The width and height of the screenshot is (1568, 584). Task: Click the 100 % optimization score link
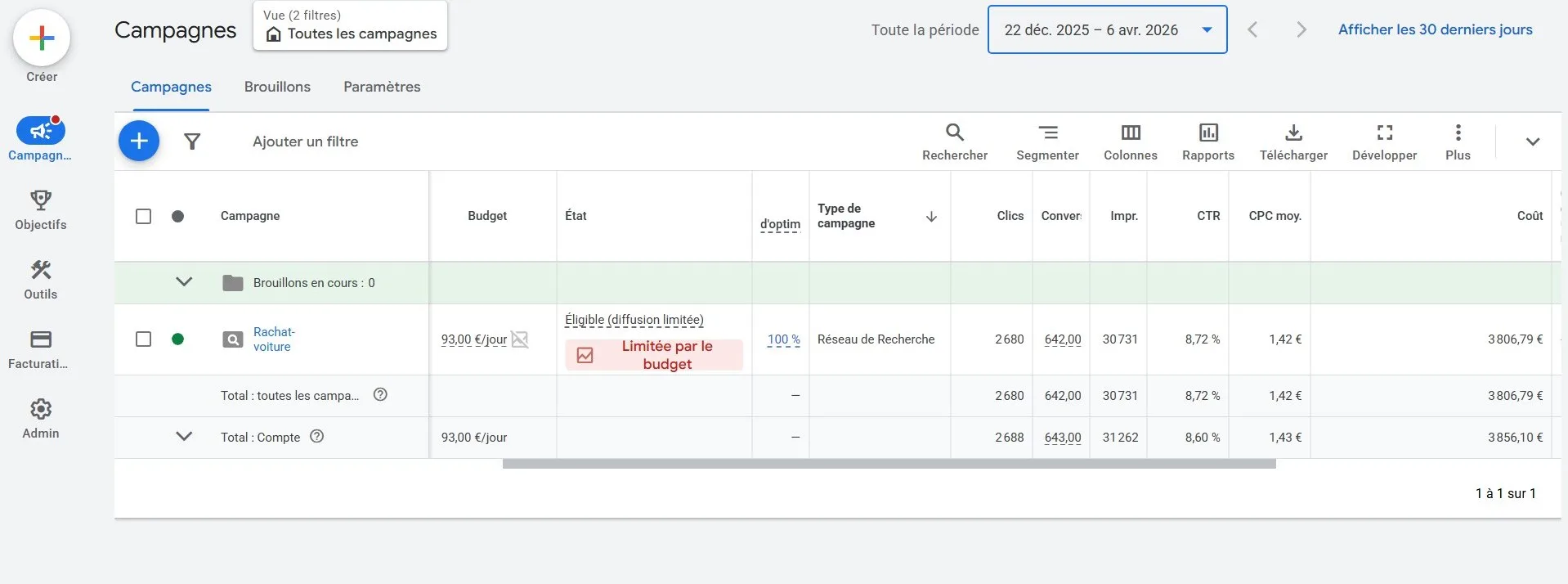pyautogui.click(x=783, y=339)
